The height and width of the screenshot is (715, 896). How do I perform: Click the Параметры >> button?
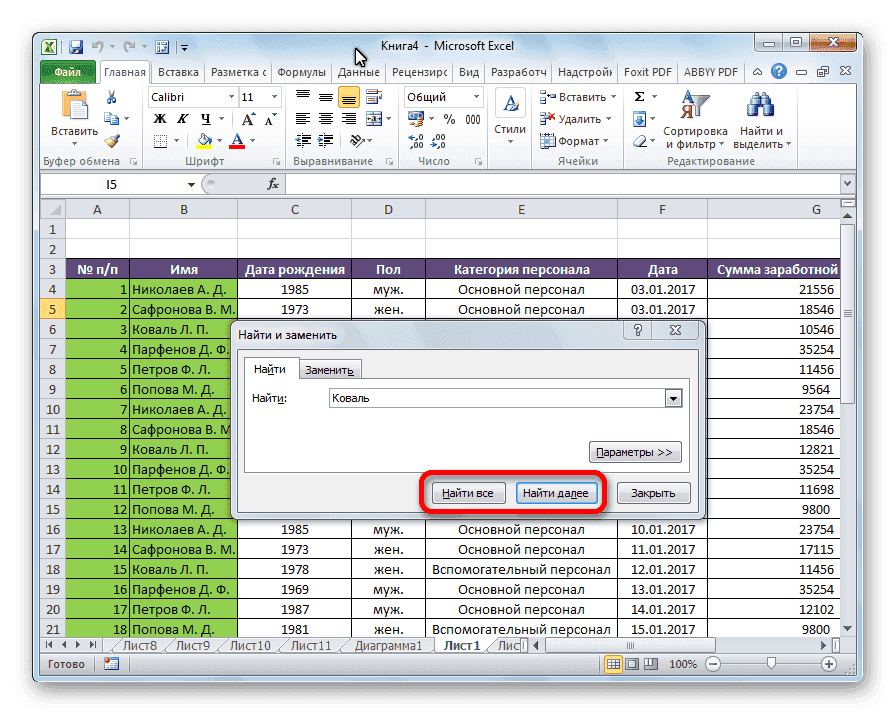point(635,452)
